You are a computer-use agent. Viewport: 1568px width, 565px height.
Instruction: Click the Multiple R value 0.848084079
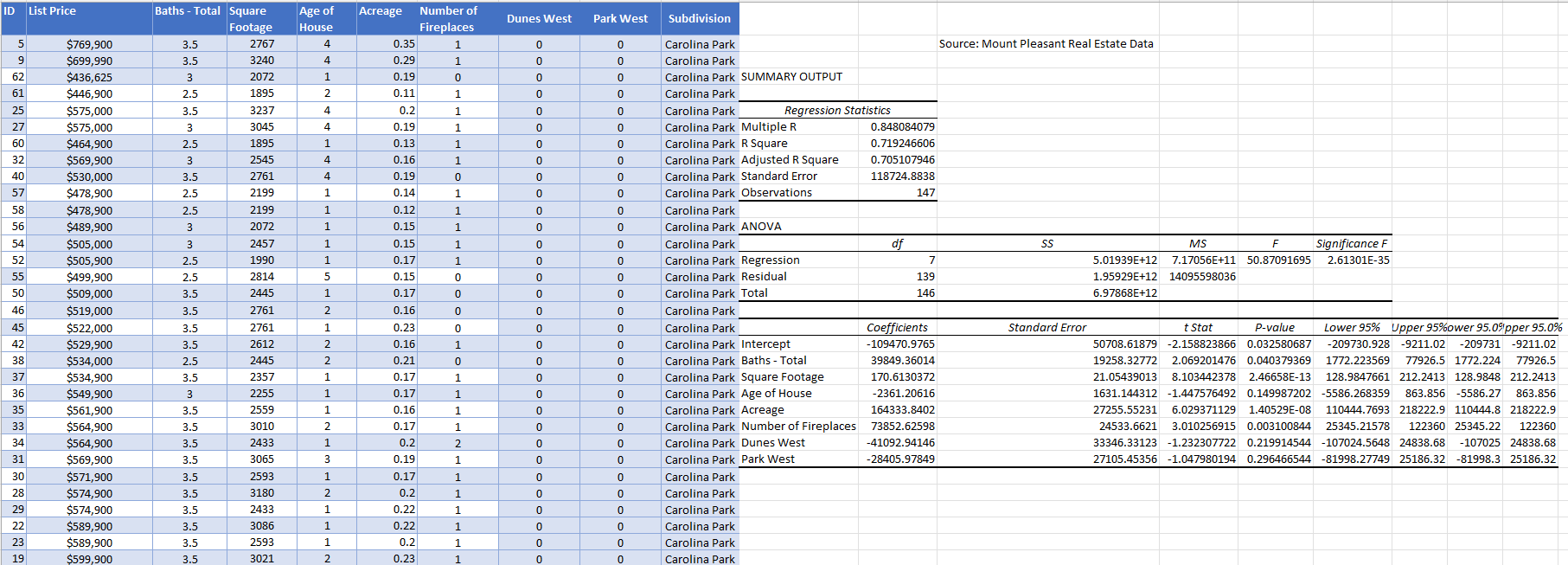(903, 127)
